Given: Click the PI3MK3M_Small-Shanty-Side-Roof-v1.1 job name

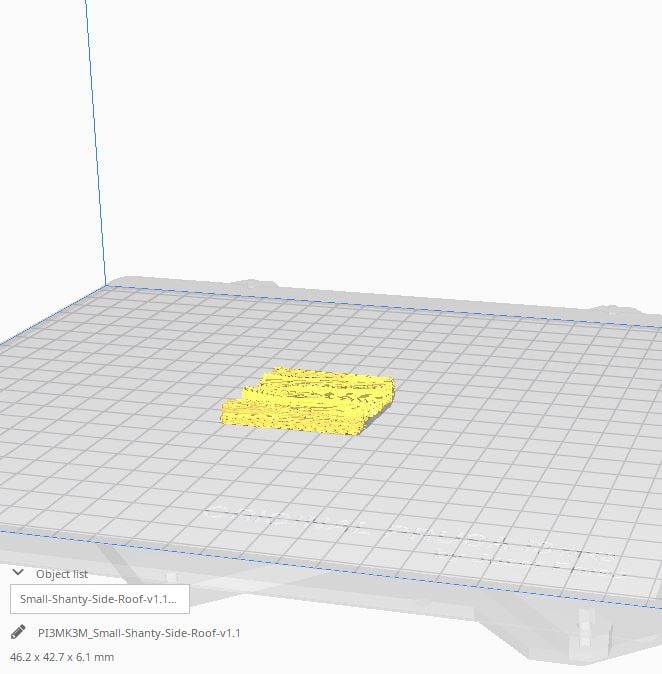Looking at the screenshot, I should click(139, 633).
